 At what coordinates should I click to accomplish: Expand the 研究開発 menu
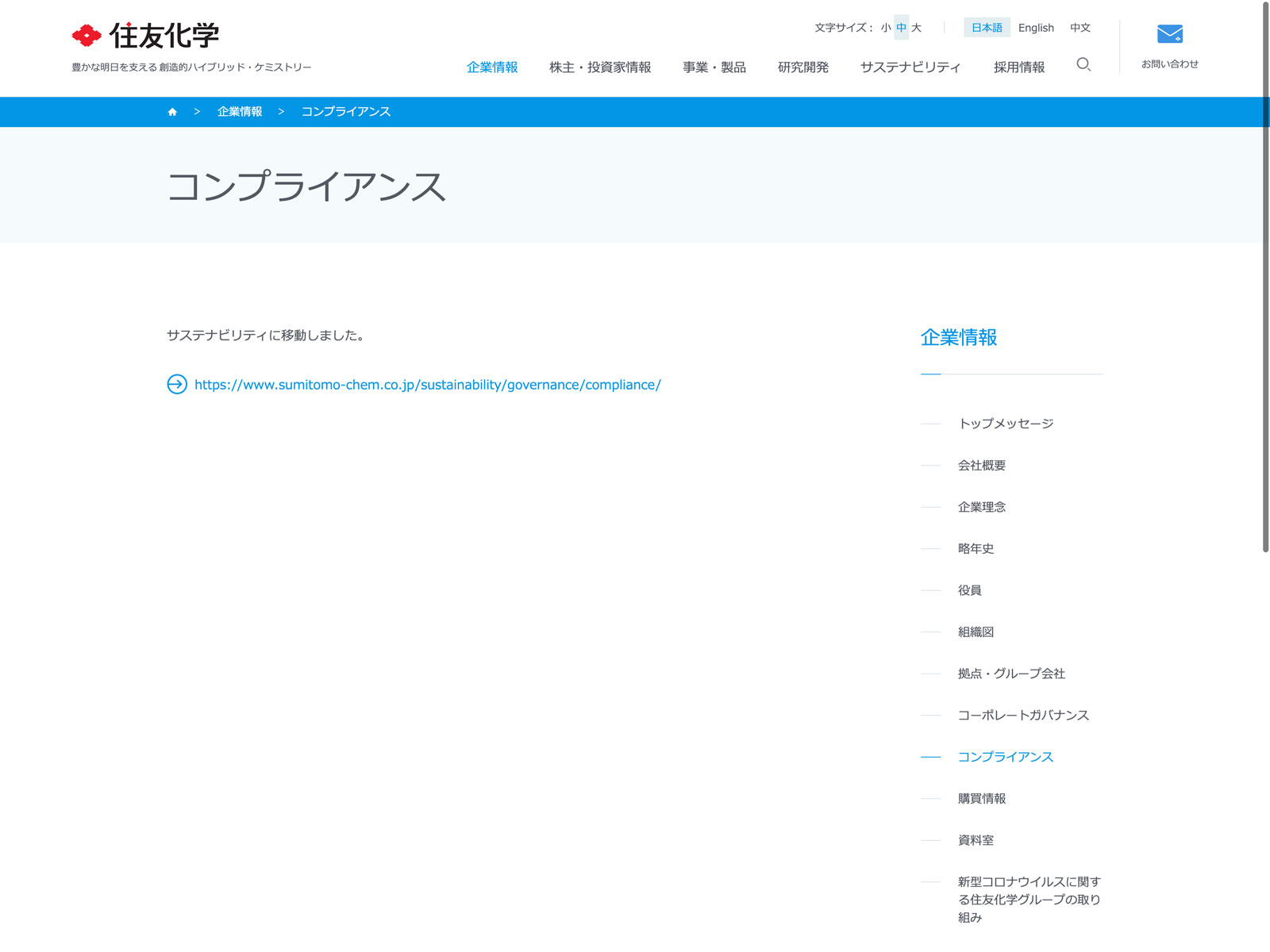pos(803,67)
